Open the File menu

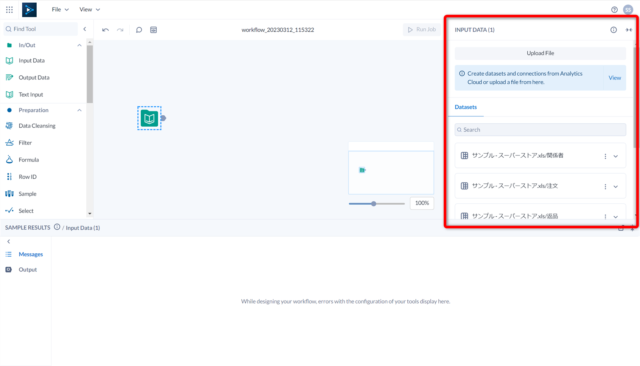[60, 9]
